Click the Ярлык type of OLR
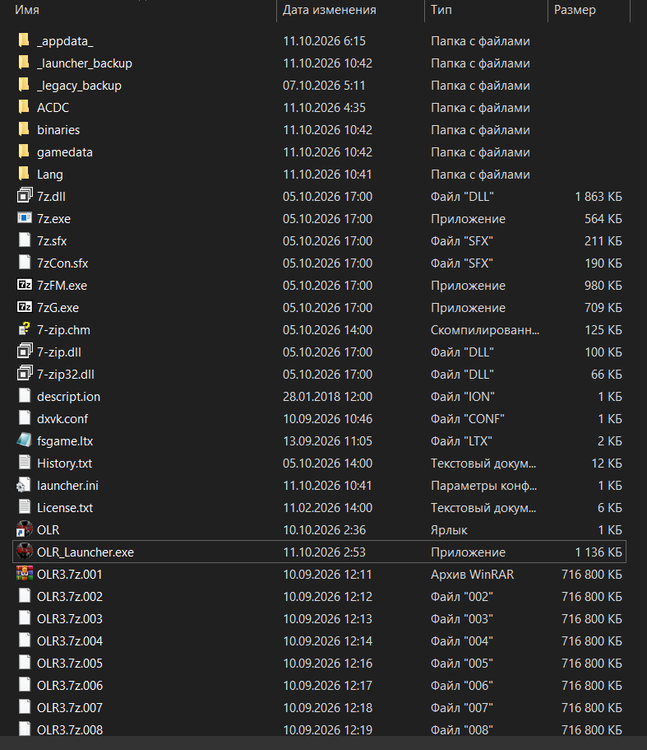This screenshot has width=647, height=750. click(x=449, y=530)
